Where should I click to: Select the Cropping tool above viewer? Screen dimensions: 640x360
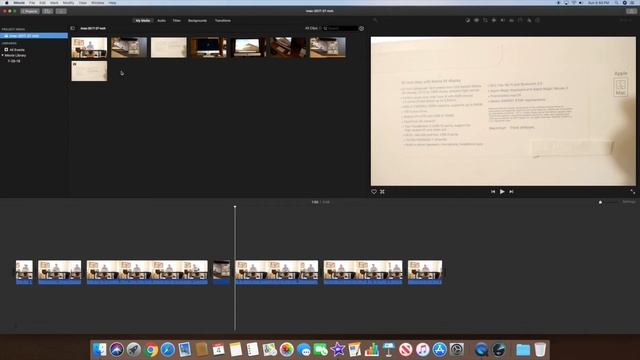(485, 20)
